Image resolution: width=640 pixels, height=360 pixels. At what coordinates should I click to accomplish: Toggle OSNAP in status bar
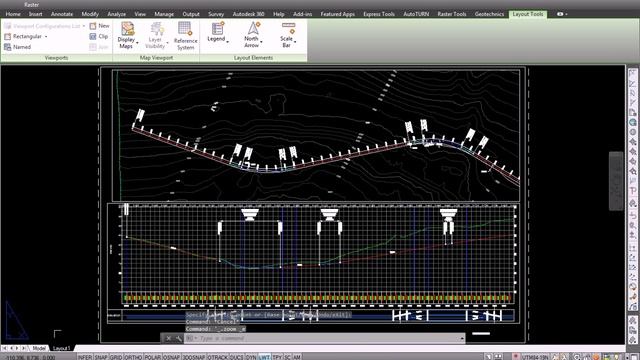171,357
